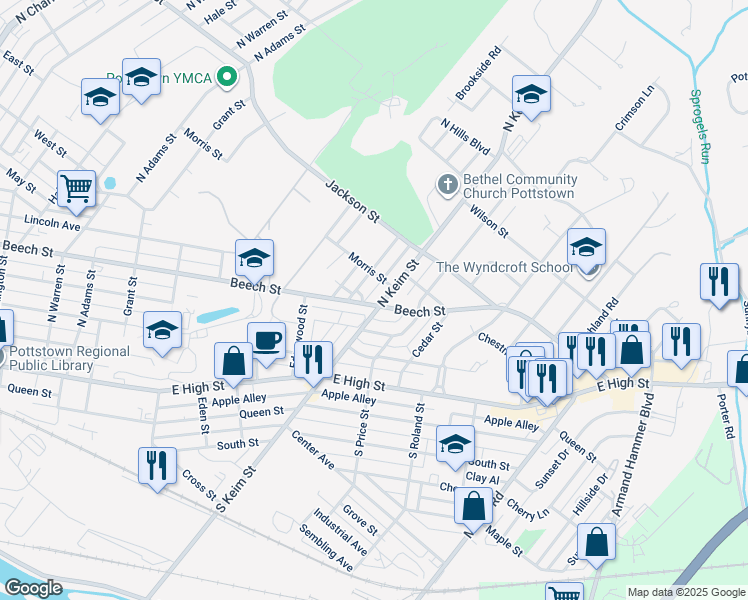Click the Maple St label
The image size is (748, 600).
point(504,541)
